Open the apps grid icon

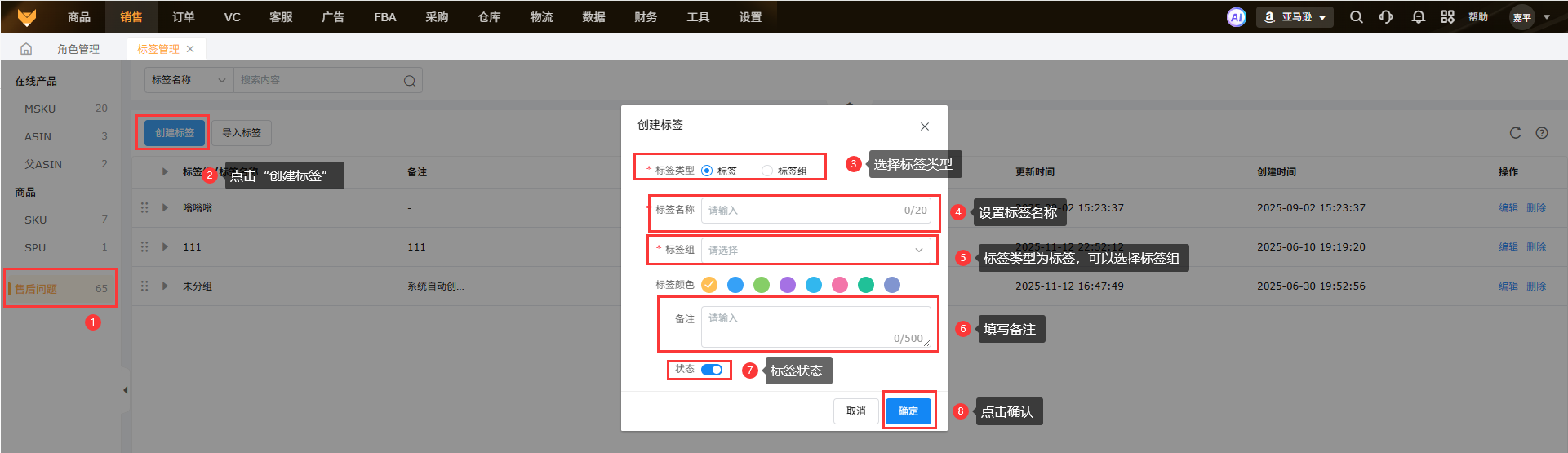1447,17
